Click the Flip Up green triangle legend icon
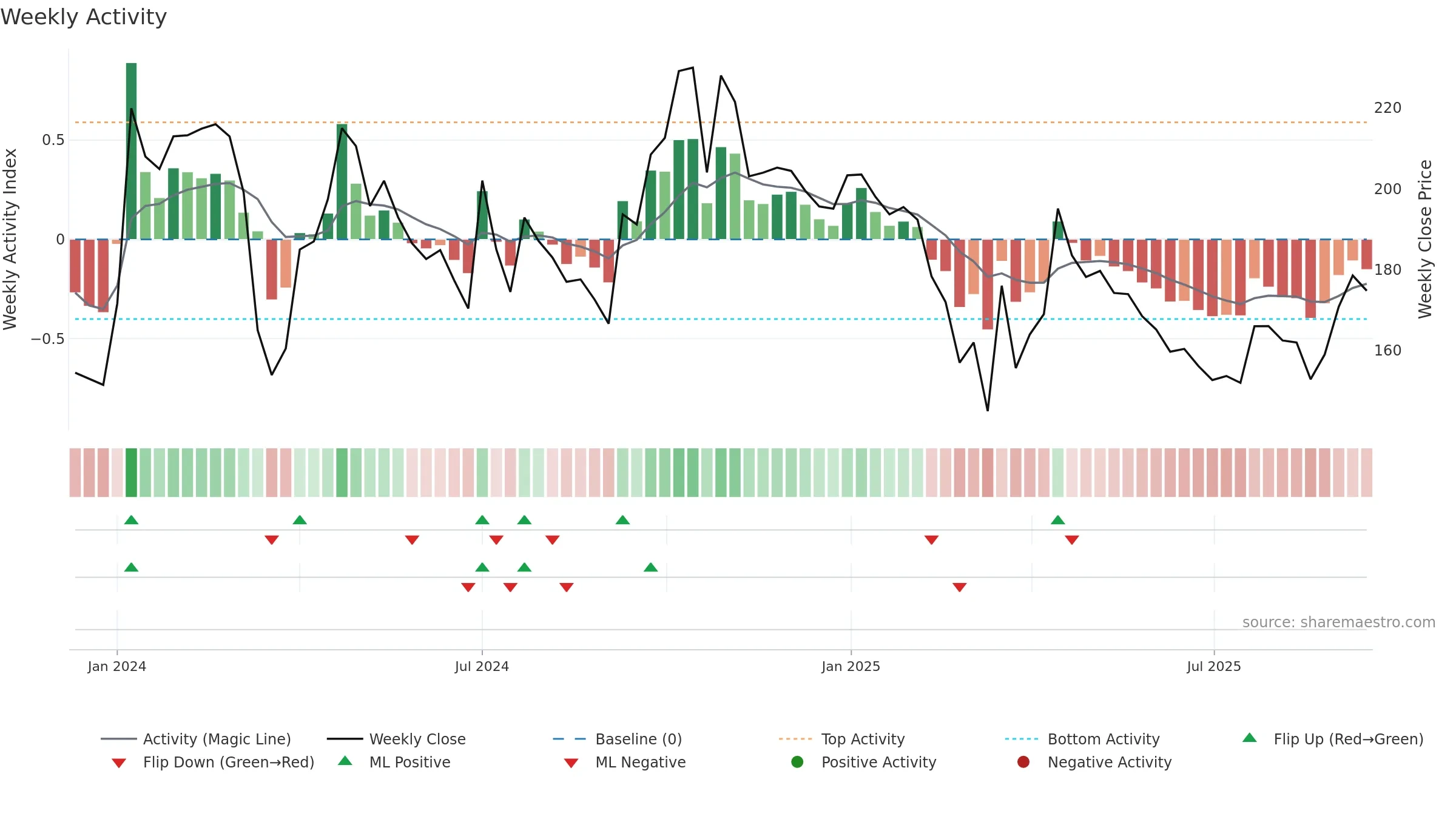1456x819 pixels. pyautogui.click(x=1249, y=738)
